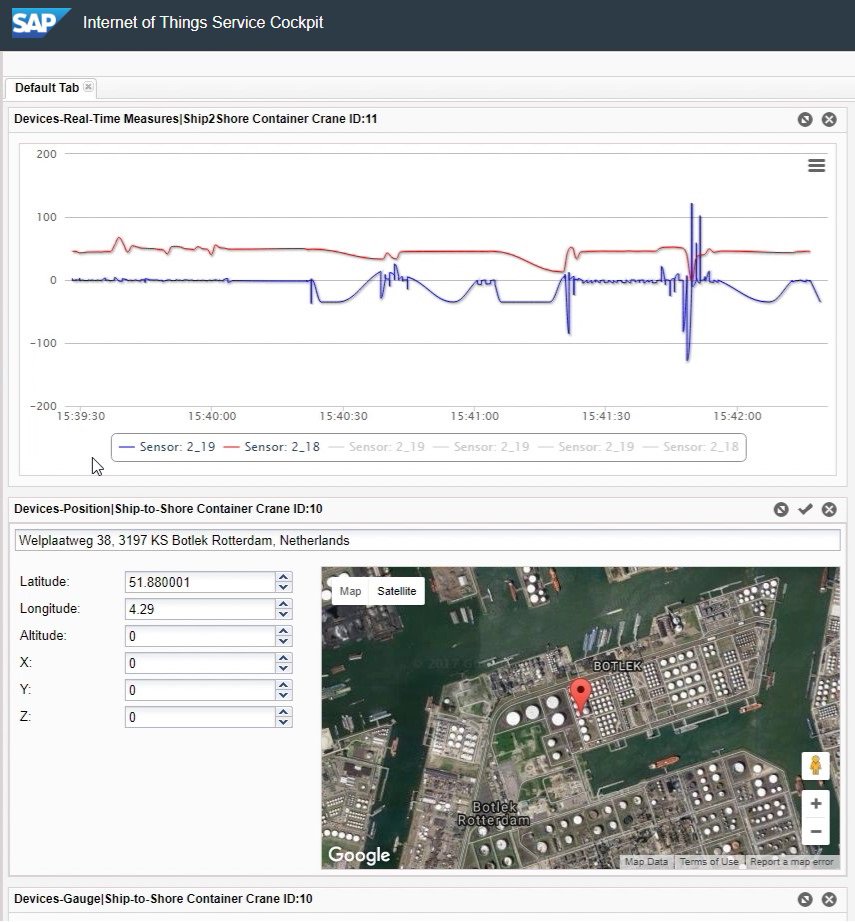Viewport: 855px width, 922px height.
Task: Increase X value with up arrow
Action: 283,659
